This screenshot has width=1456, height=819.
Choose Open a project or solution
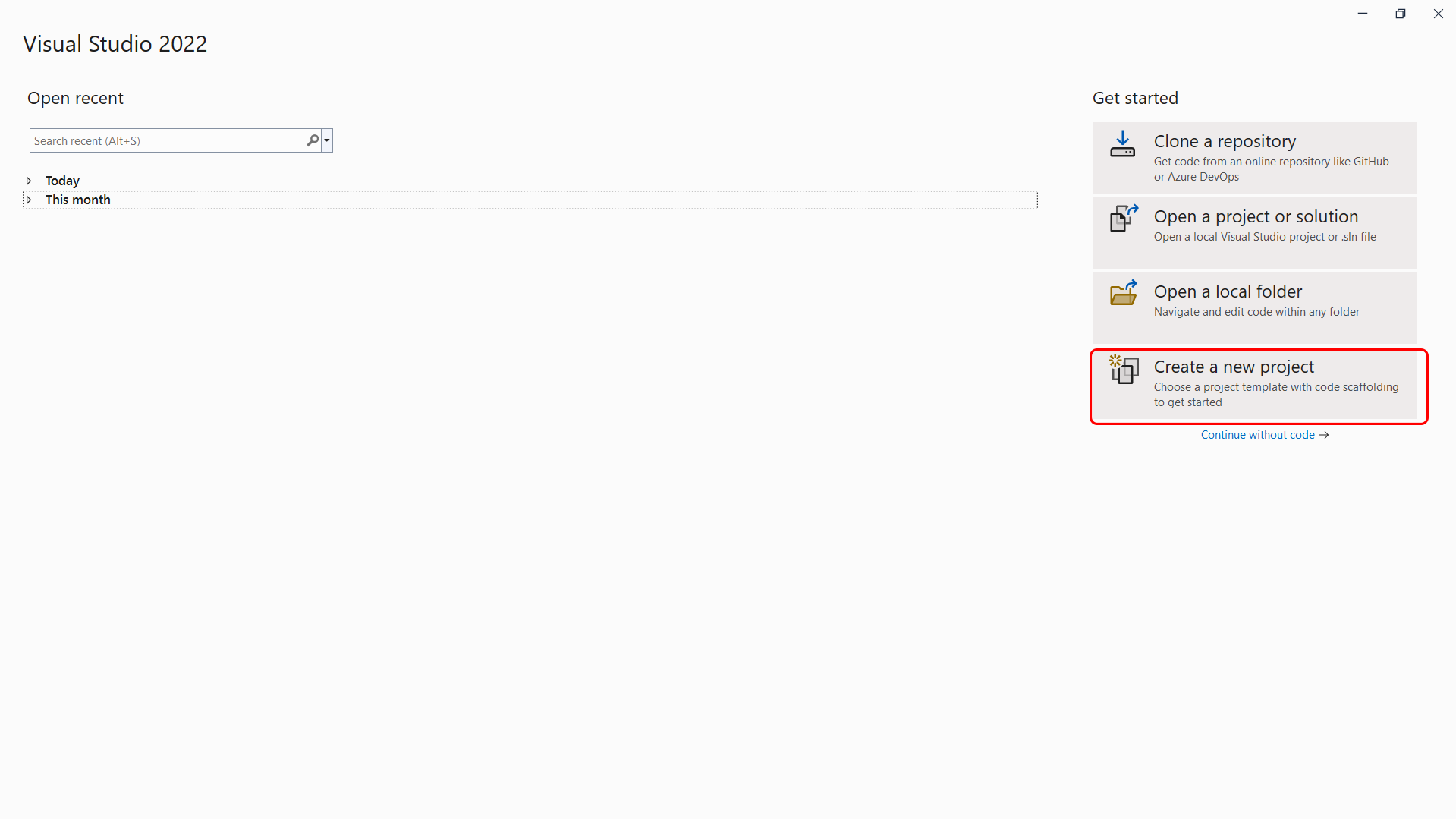tap(1254, 233)
